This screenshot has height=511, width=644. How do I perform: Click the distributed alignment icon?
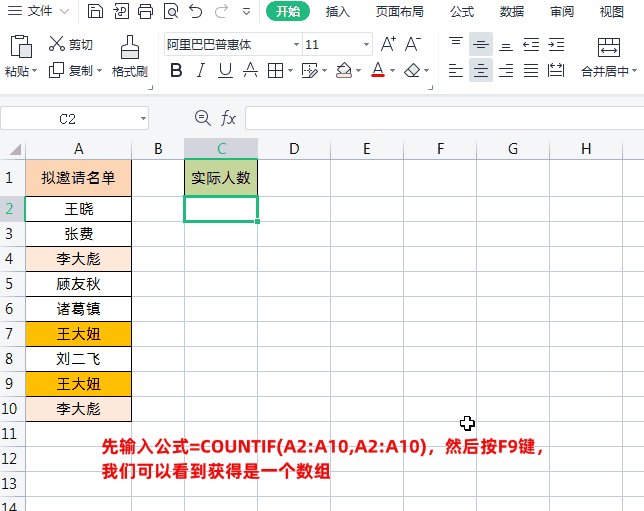[x=556, y=71]
